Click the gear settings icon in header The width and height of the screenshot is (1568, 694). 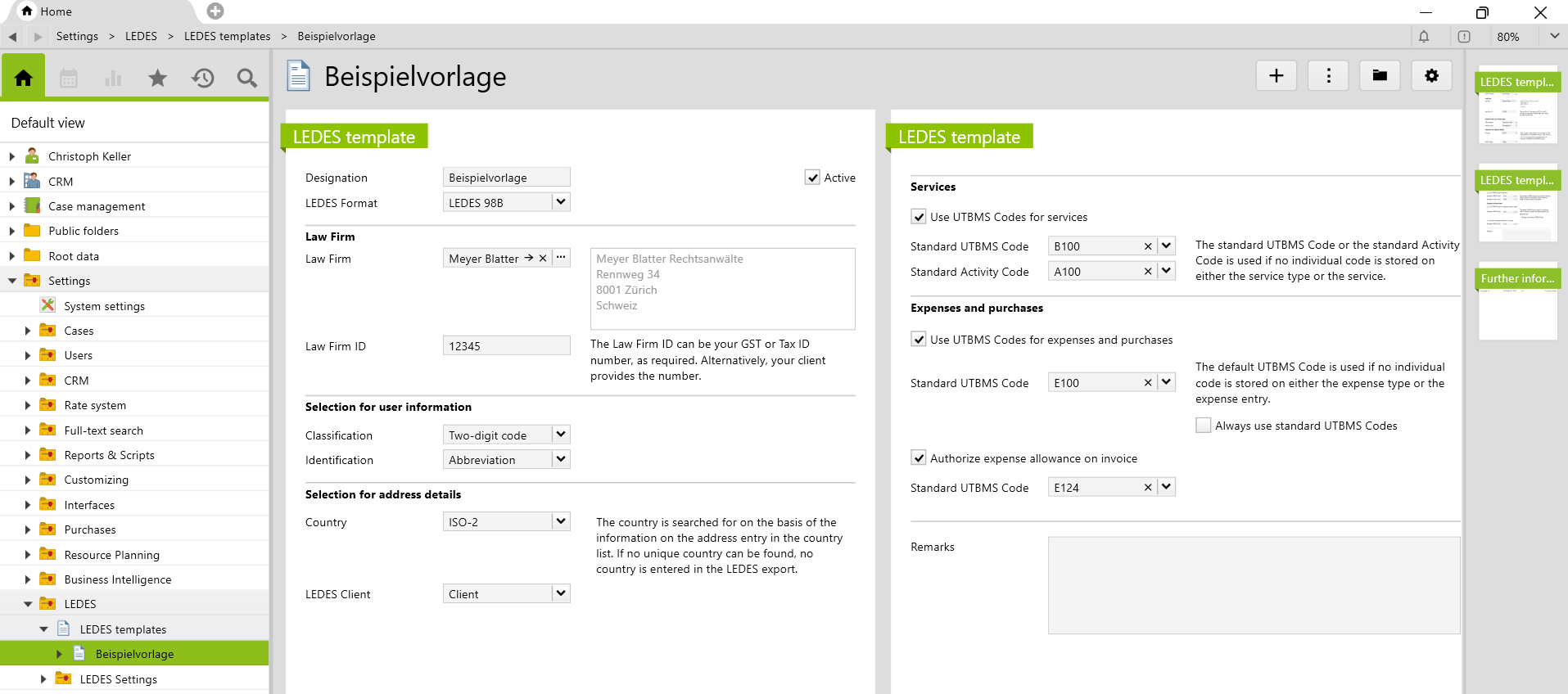(1430, 76)
